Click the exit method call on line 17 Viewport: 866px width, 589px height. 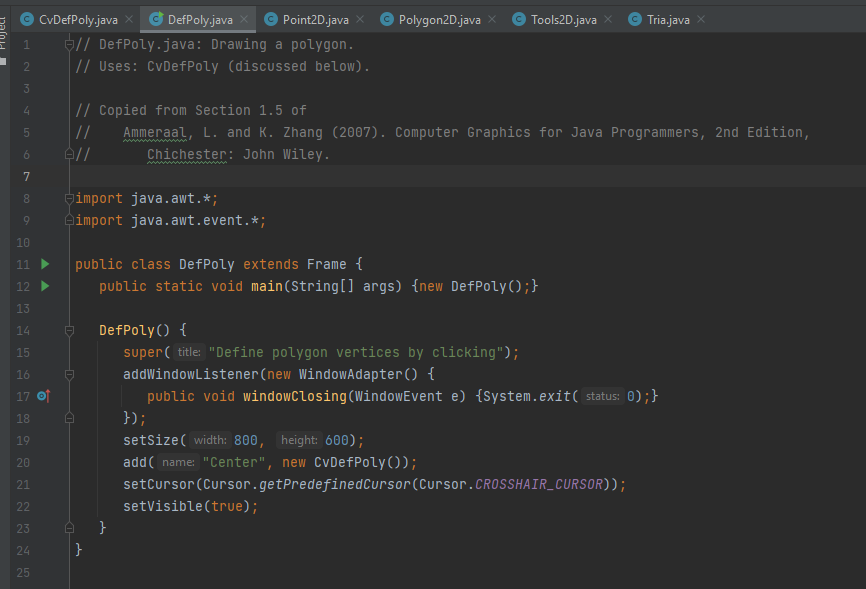pos(555,396)
